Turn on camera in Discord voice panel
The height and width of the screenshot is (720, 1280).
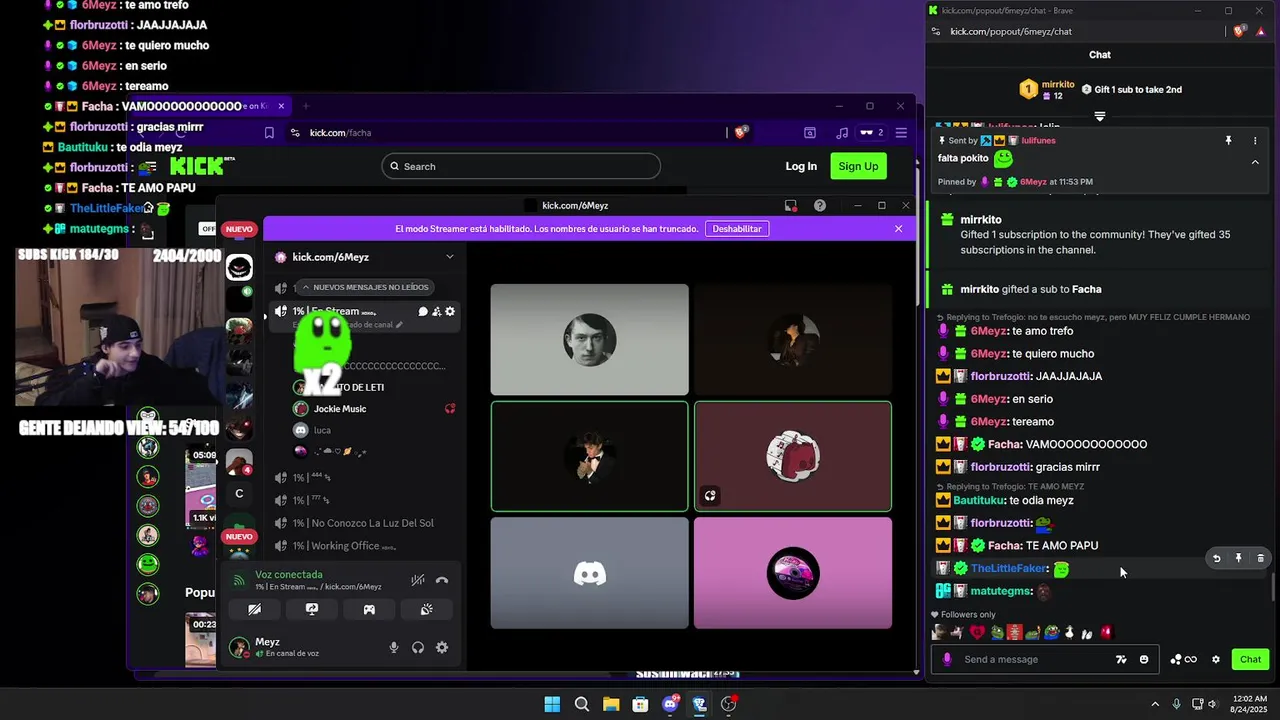(x=254, y=609)
